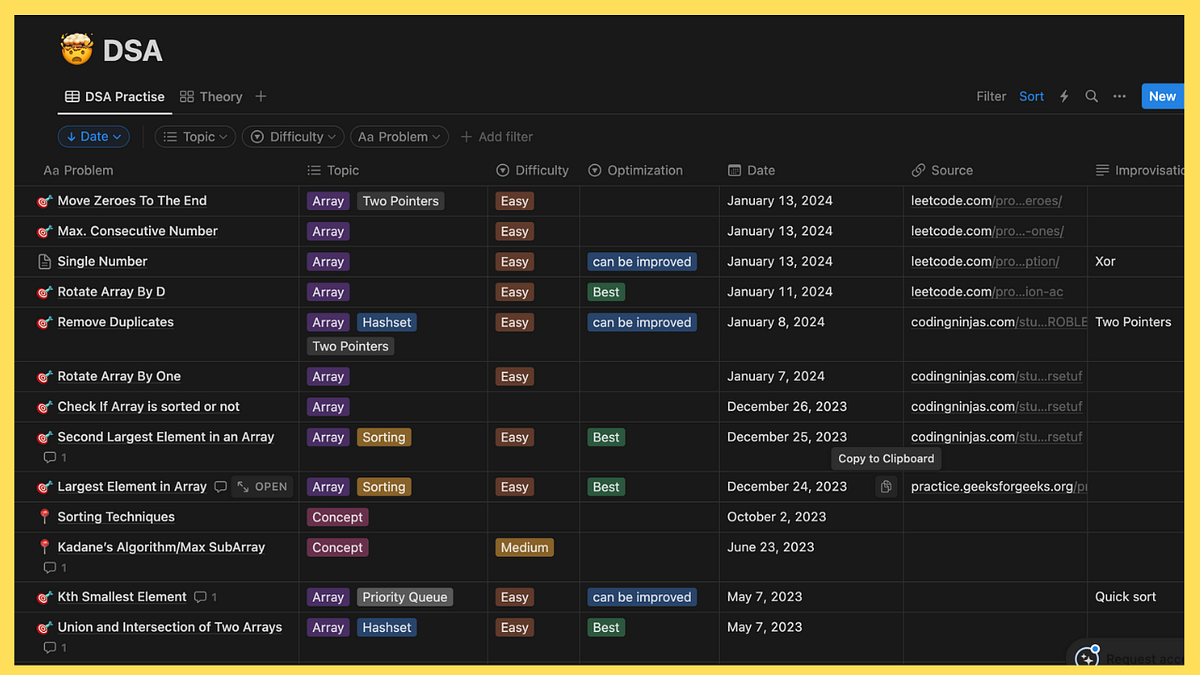This screenshot has width=1200, height=675.
Task: Click the New button
Action: (x=1161, y=96)
